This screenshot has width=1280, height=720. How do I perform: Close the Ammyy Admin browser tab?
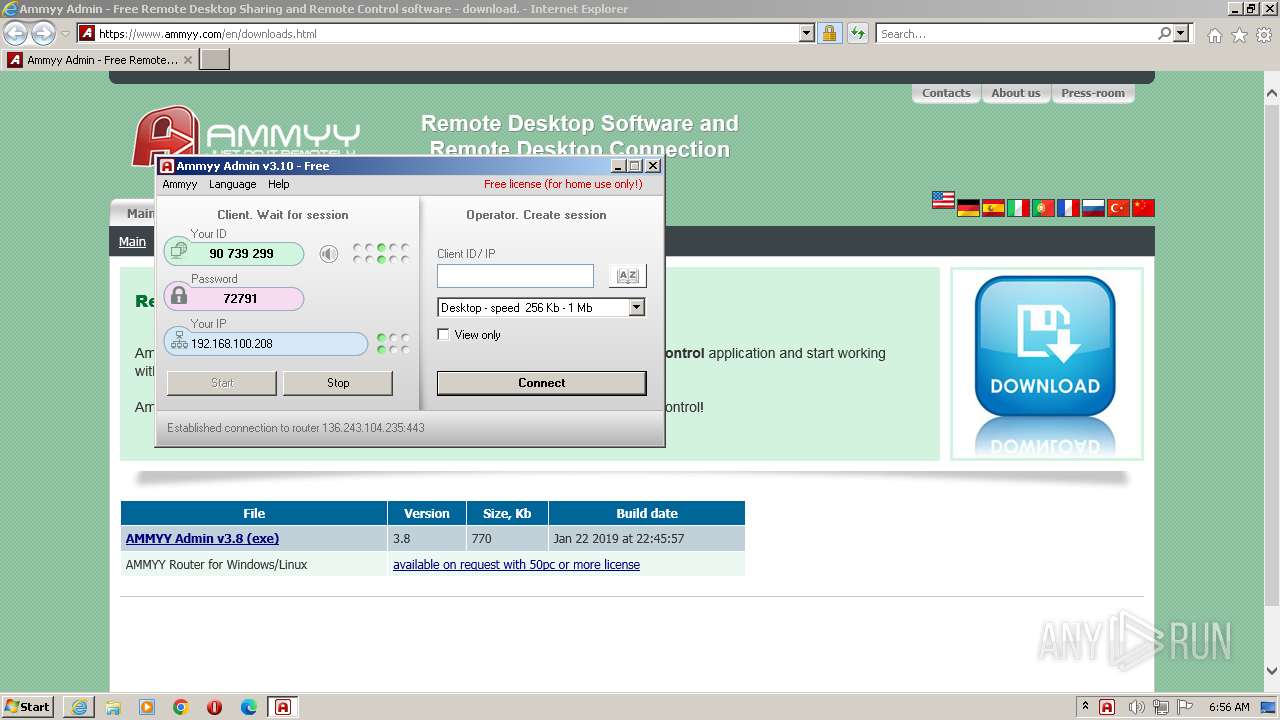(188, 60)
